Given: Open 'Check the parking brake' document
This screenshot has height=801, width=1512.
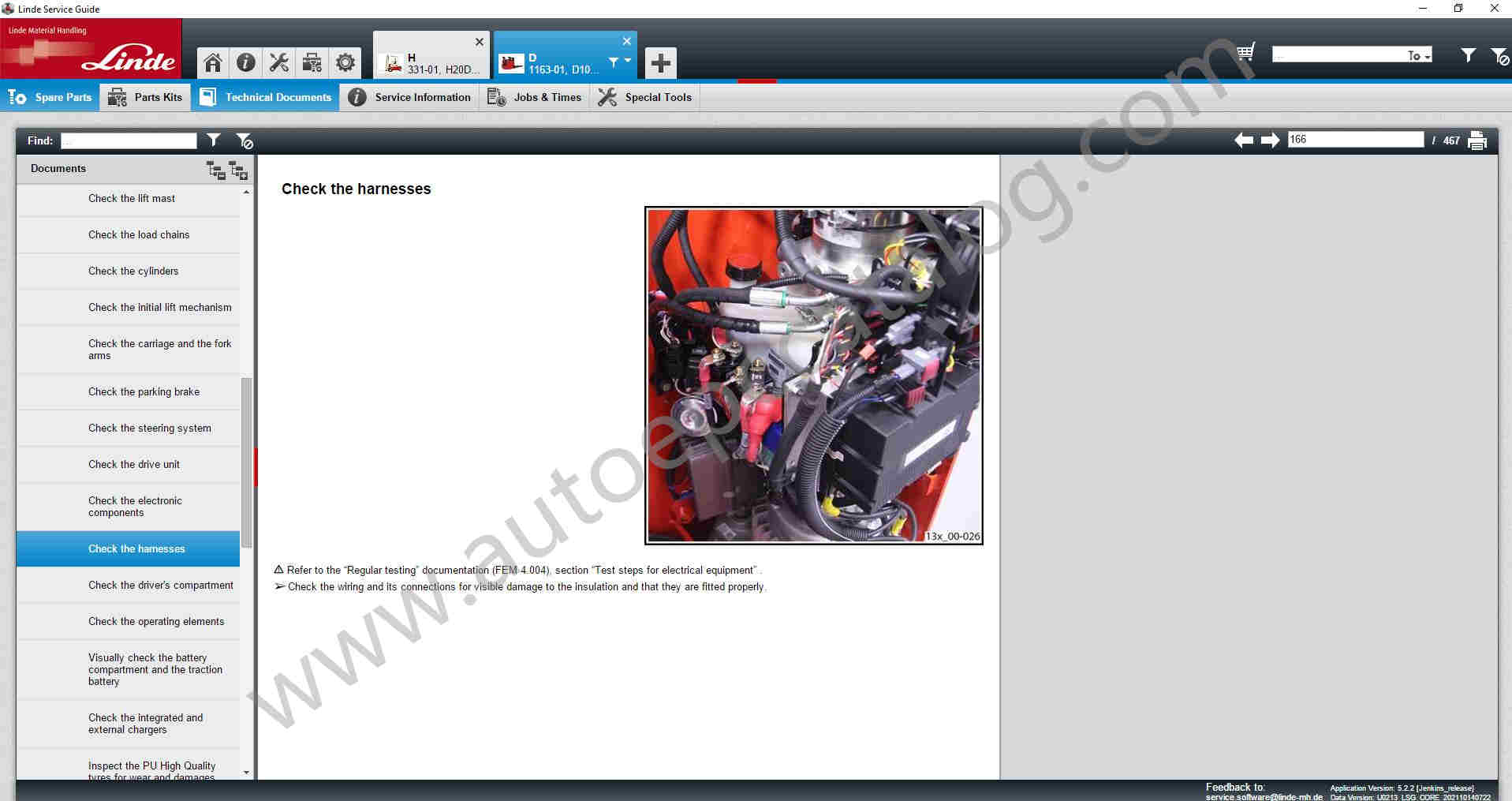Looking at the screenshot, I should click(128, 391).
